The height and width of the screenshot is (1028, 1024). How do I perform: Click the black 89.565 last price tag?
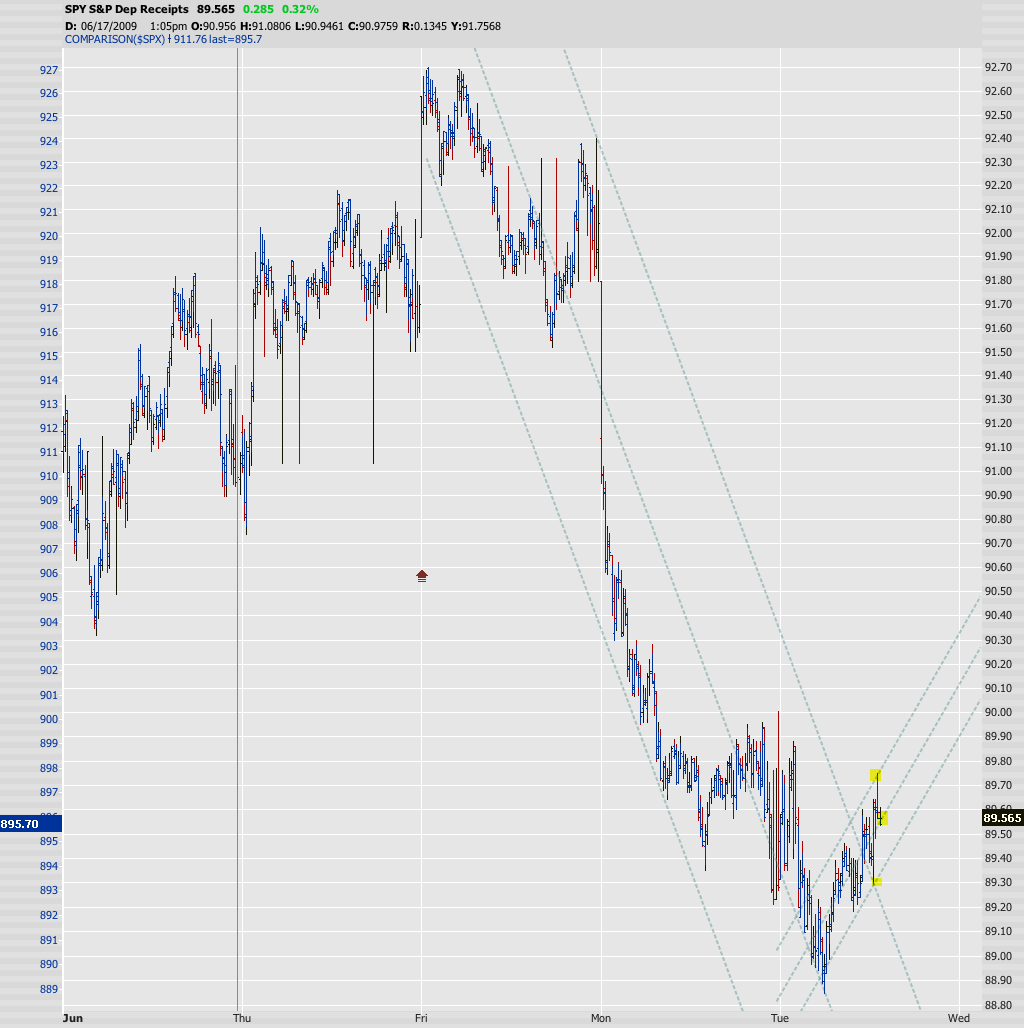pyautogui.click(x=1003, y=817)
